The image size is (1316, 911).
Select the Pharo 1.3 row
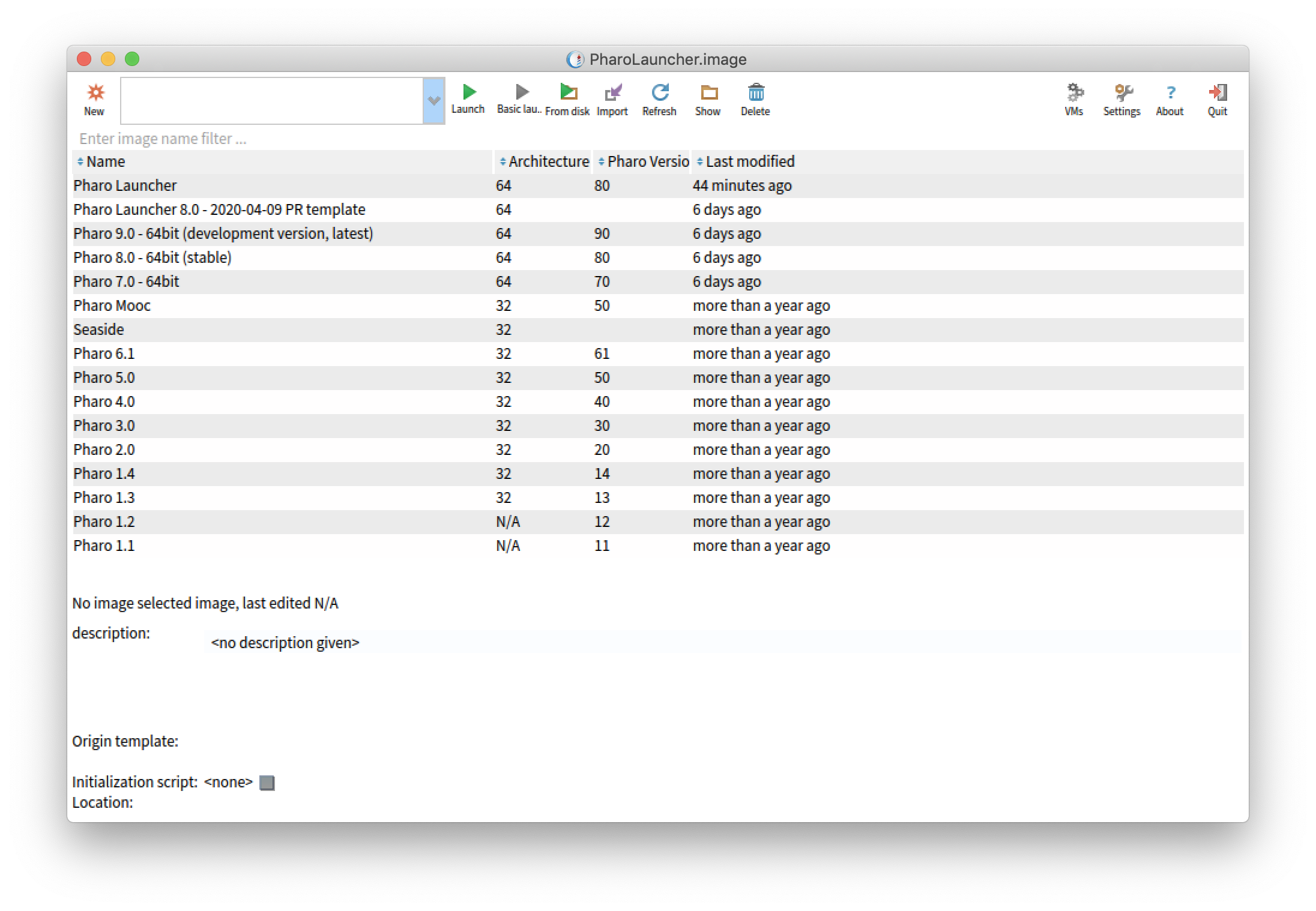pyautogui.click(x=658, y=498)
